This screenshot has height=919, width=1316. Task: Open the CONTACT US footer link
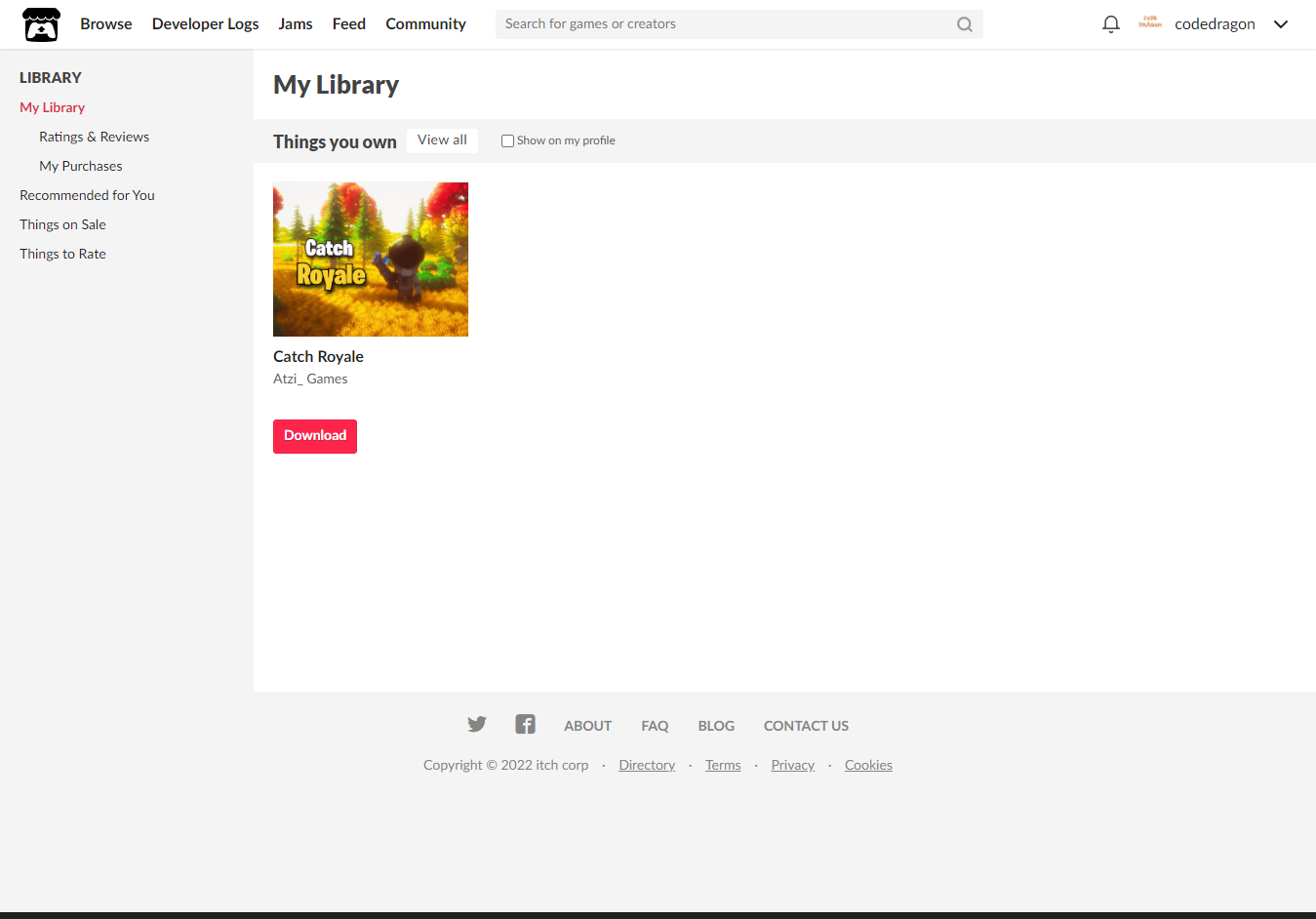[806, 726]
